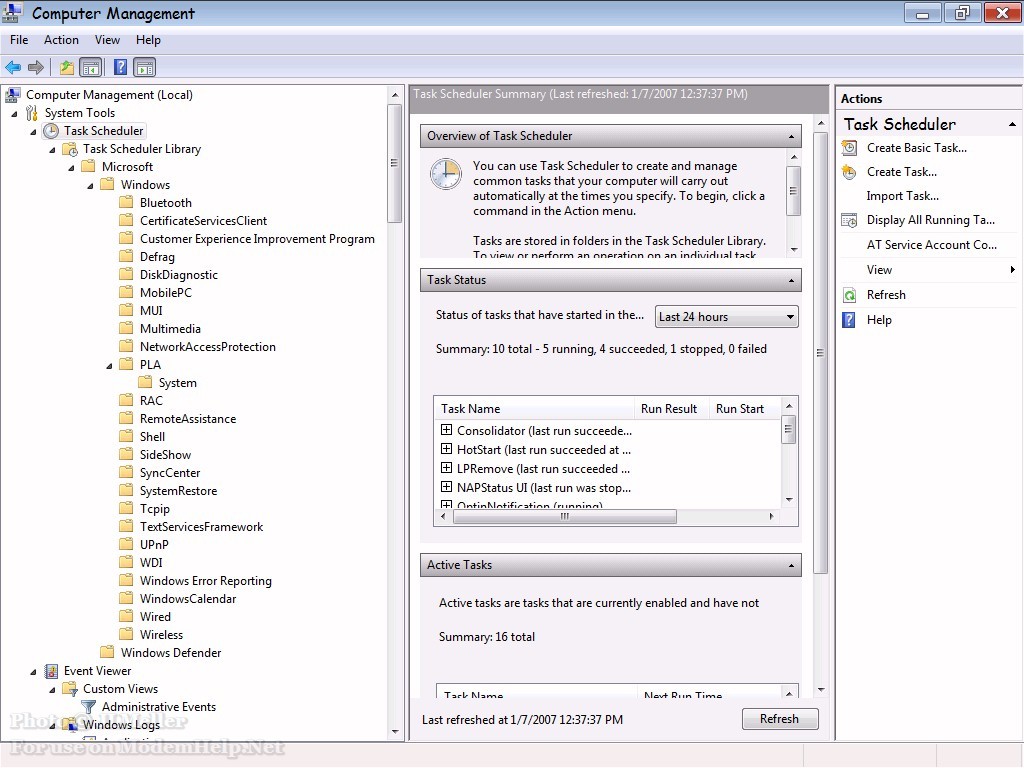Click Import Task... action
Viewport: 1024px width, 768px height.
903,196
